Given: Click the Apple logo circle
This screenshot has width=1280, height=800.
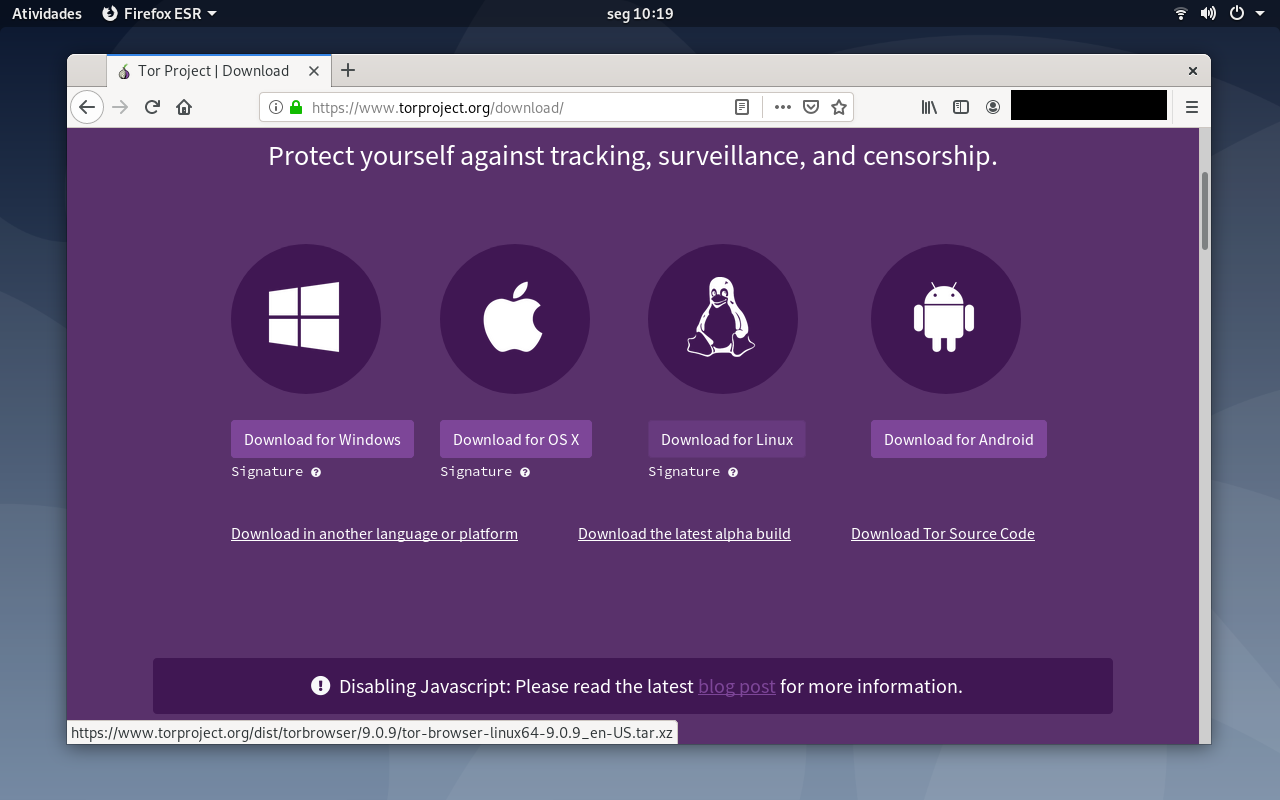Looking at the screenshot, I should pos(515,319).
